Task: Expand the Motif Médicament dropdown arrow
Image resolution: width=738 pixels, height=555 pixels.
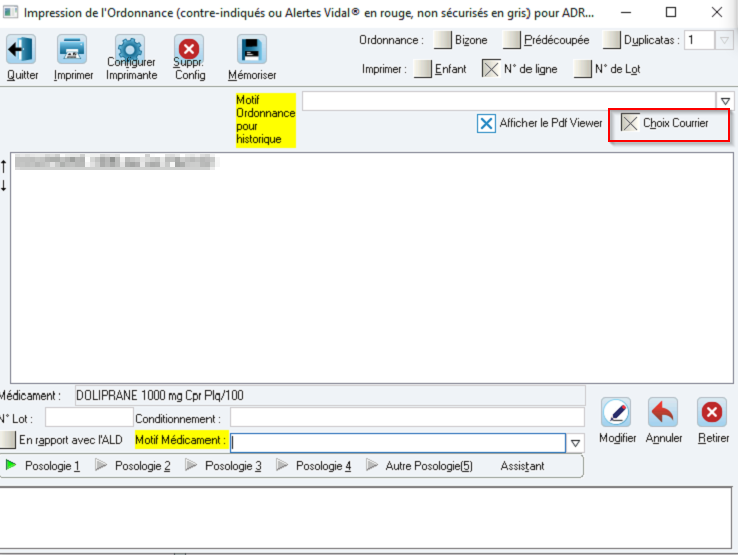Action: point(575,443)
